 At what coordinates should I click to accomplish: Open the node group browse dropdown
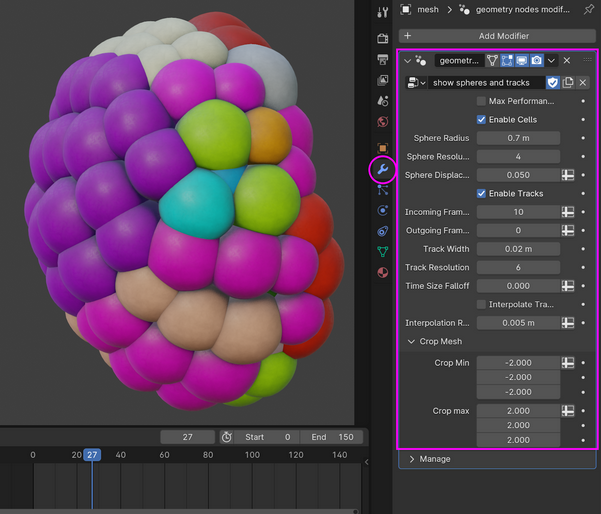pos(416,82)
